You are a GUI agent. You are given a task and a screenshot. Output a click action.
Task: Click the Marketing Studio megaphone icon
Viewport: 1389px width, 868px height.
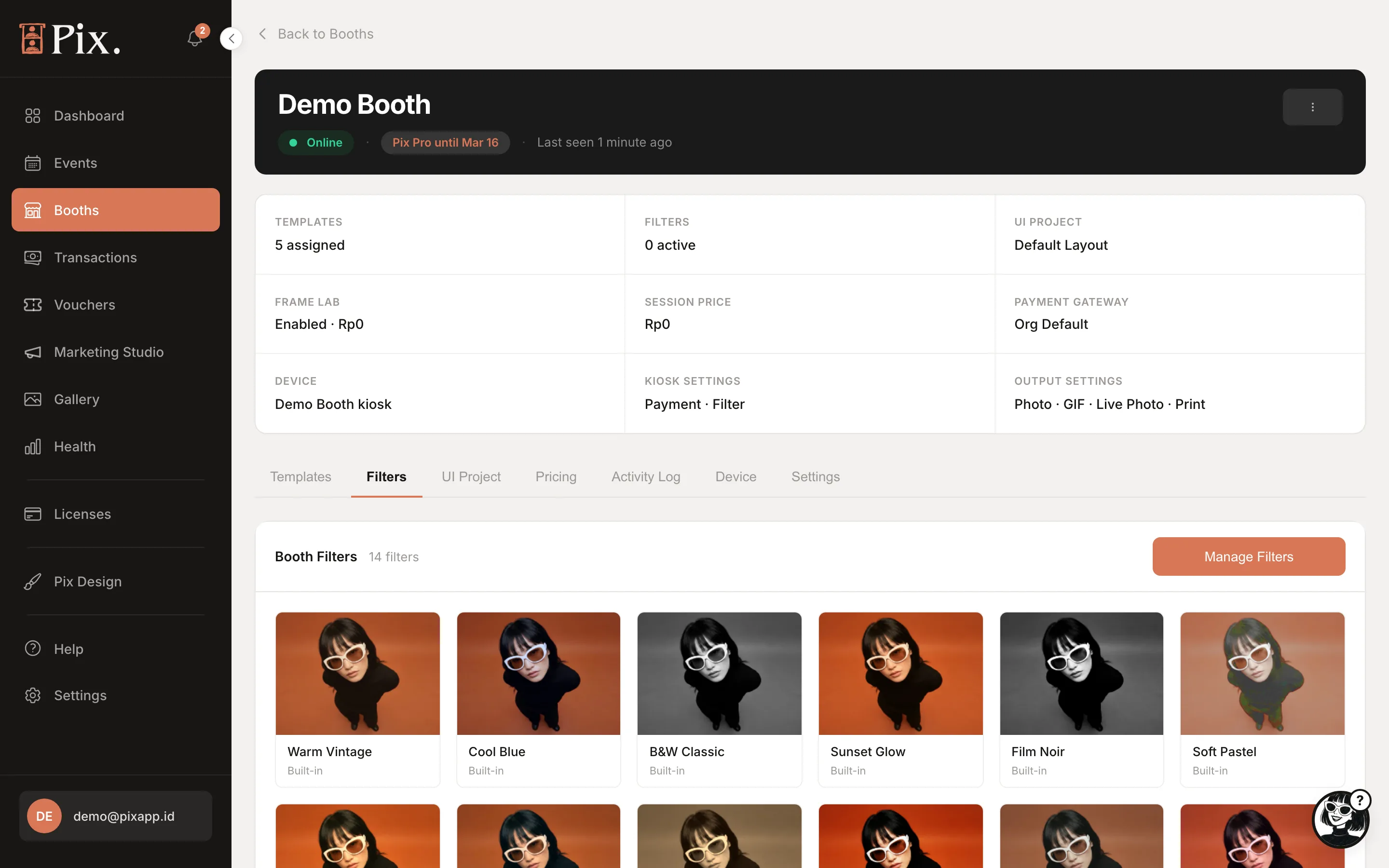tap(33, 352)
